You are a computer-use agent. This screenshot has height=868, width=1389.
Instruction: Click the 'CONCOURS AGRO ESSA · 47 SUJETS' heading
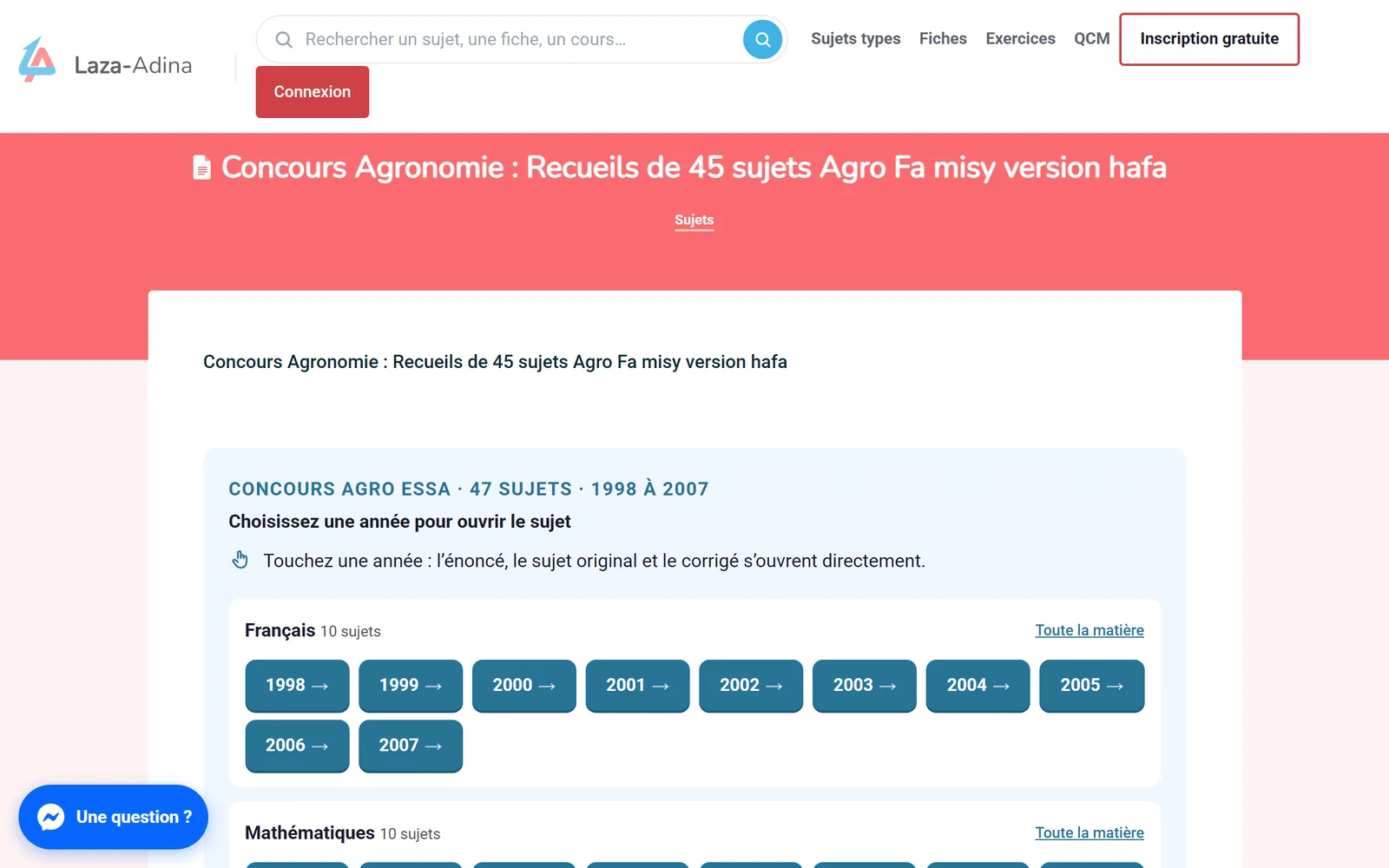point(469,489)
